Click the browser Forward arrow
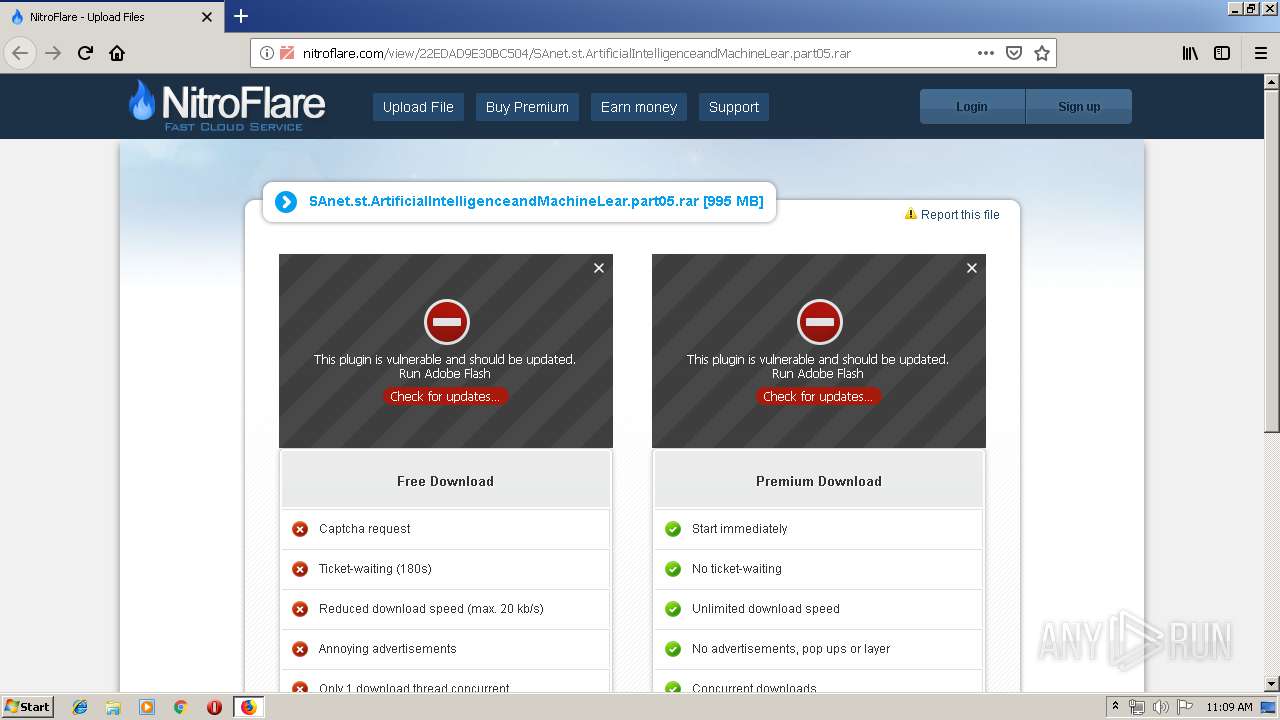1280x720 pixels. (x=53, y=53)
